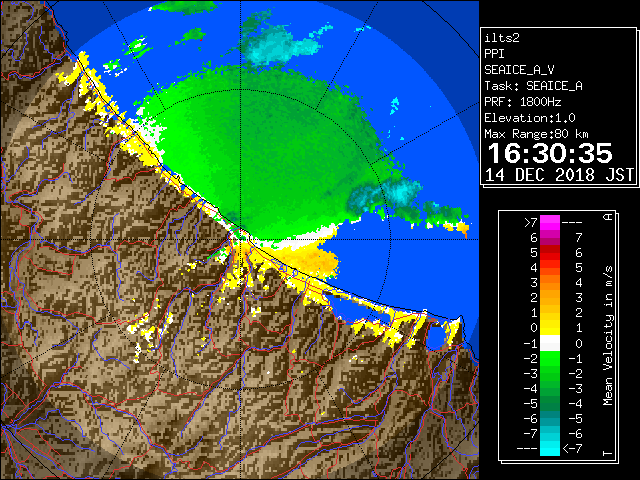
Task: Pick the cyan swatch of the color bar
Action: click(x=550, y=448)
